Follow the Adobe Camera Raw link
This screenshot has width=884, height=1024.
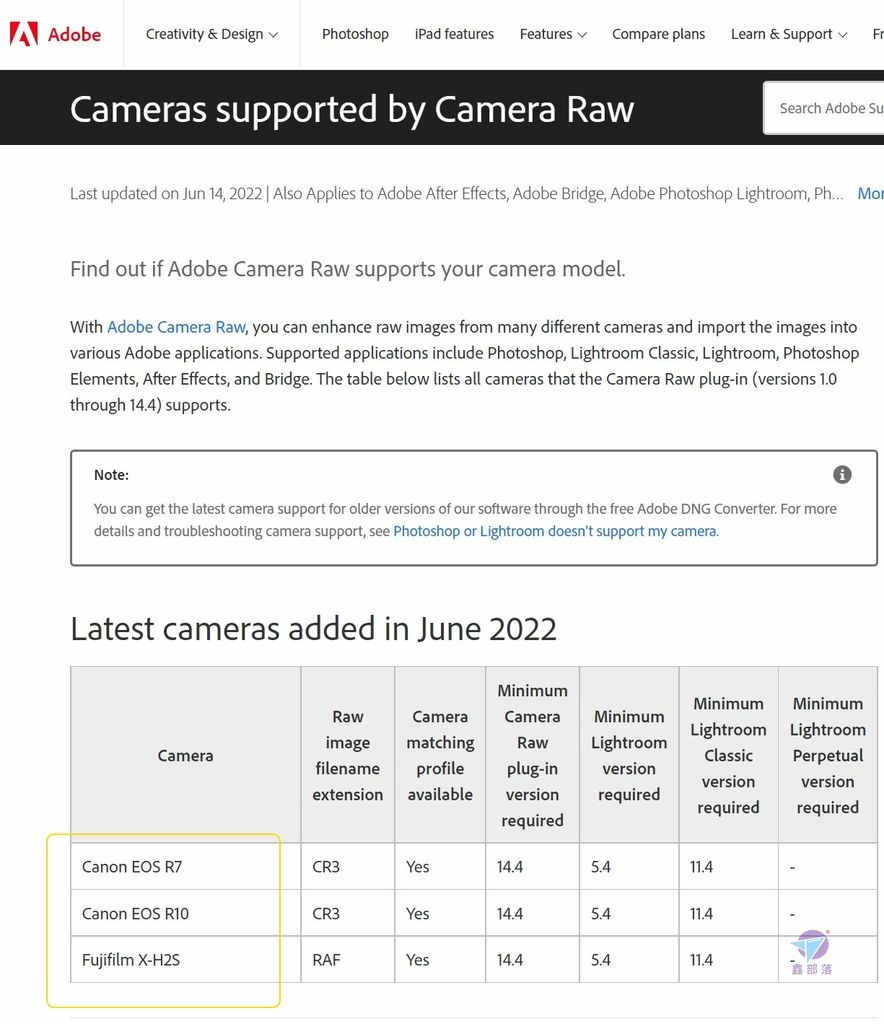click(176, 327)
